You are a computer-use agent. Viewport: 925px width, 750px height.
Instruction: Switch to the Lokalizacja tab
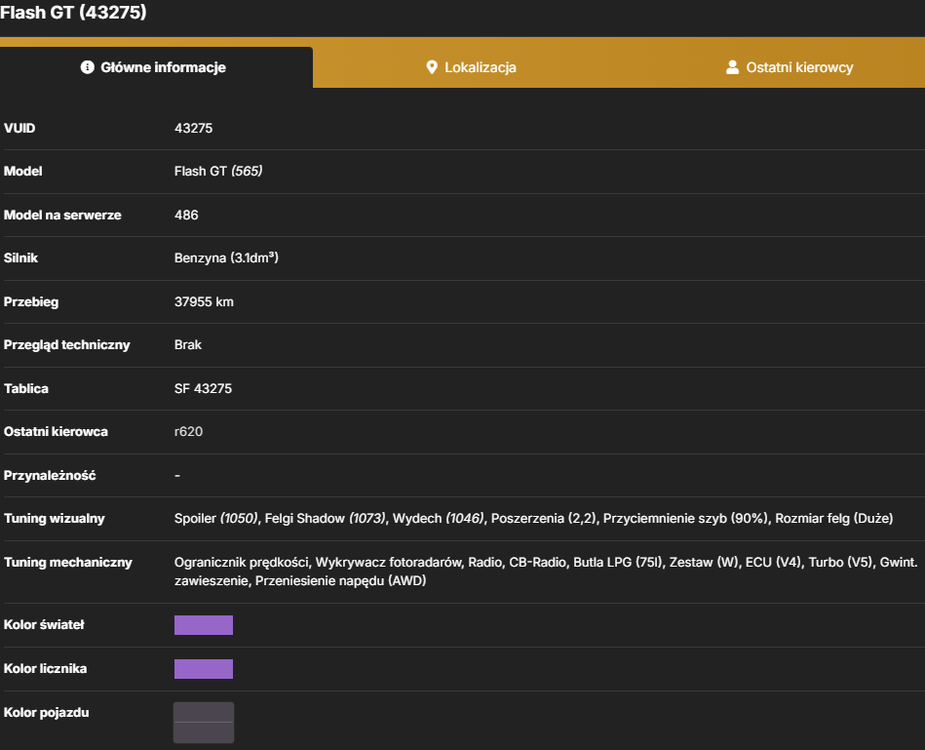tap(471, 67)
